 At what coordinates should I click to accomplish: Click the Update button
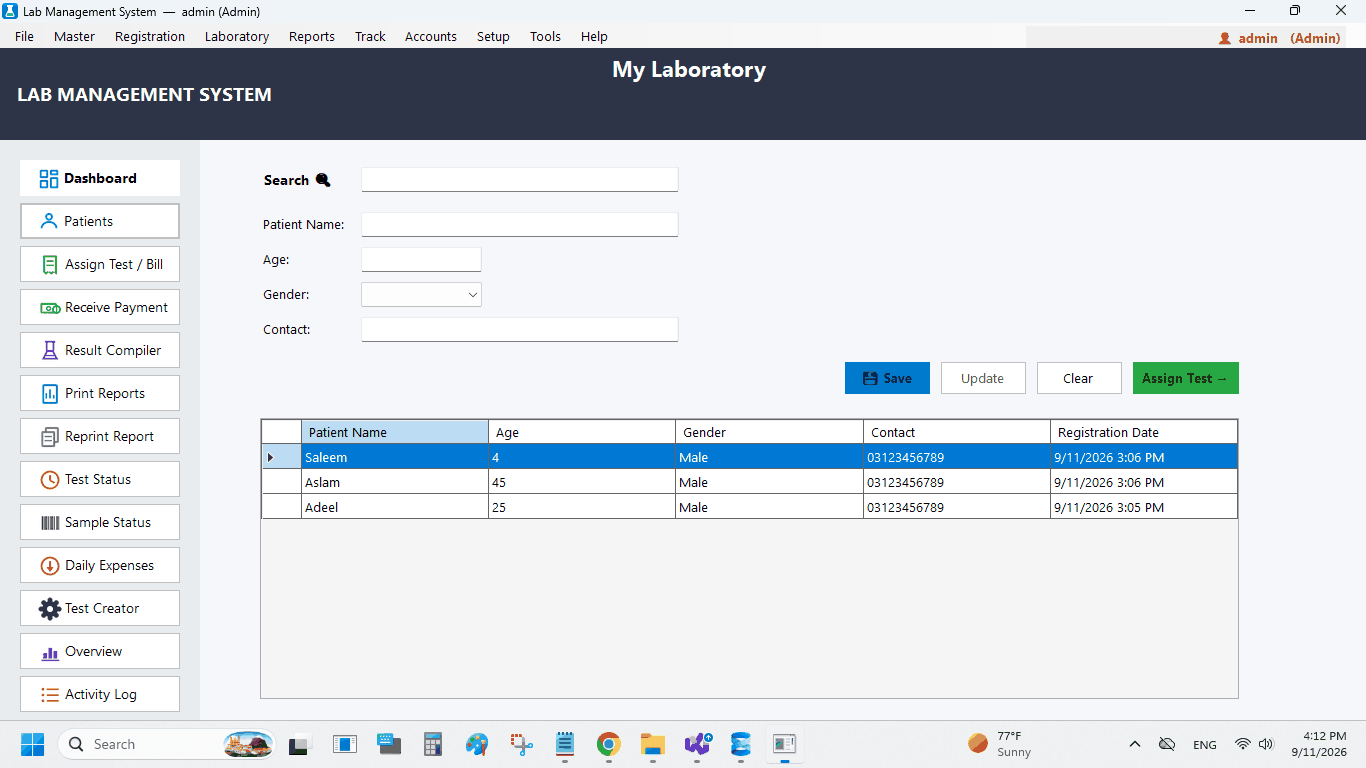coord(983,378)
